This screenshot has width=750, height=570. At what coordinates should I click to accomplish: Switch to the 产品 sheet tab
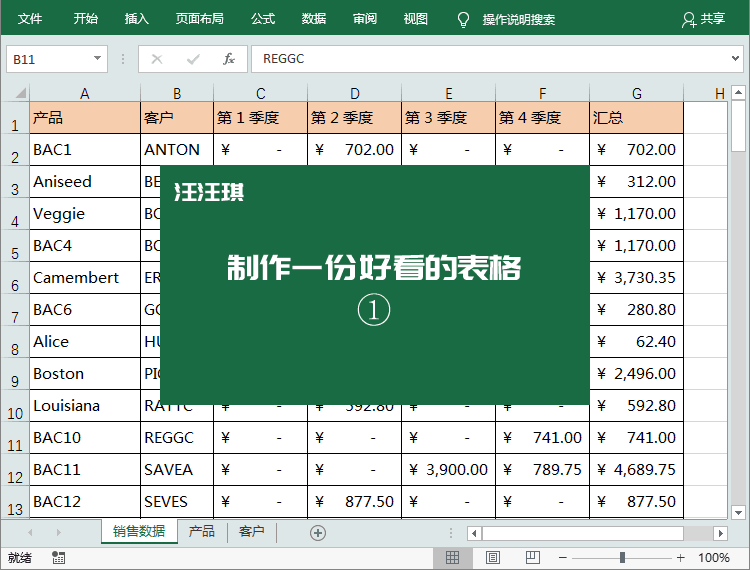tap(202, 532)
